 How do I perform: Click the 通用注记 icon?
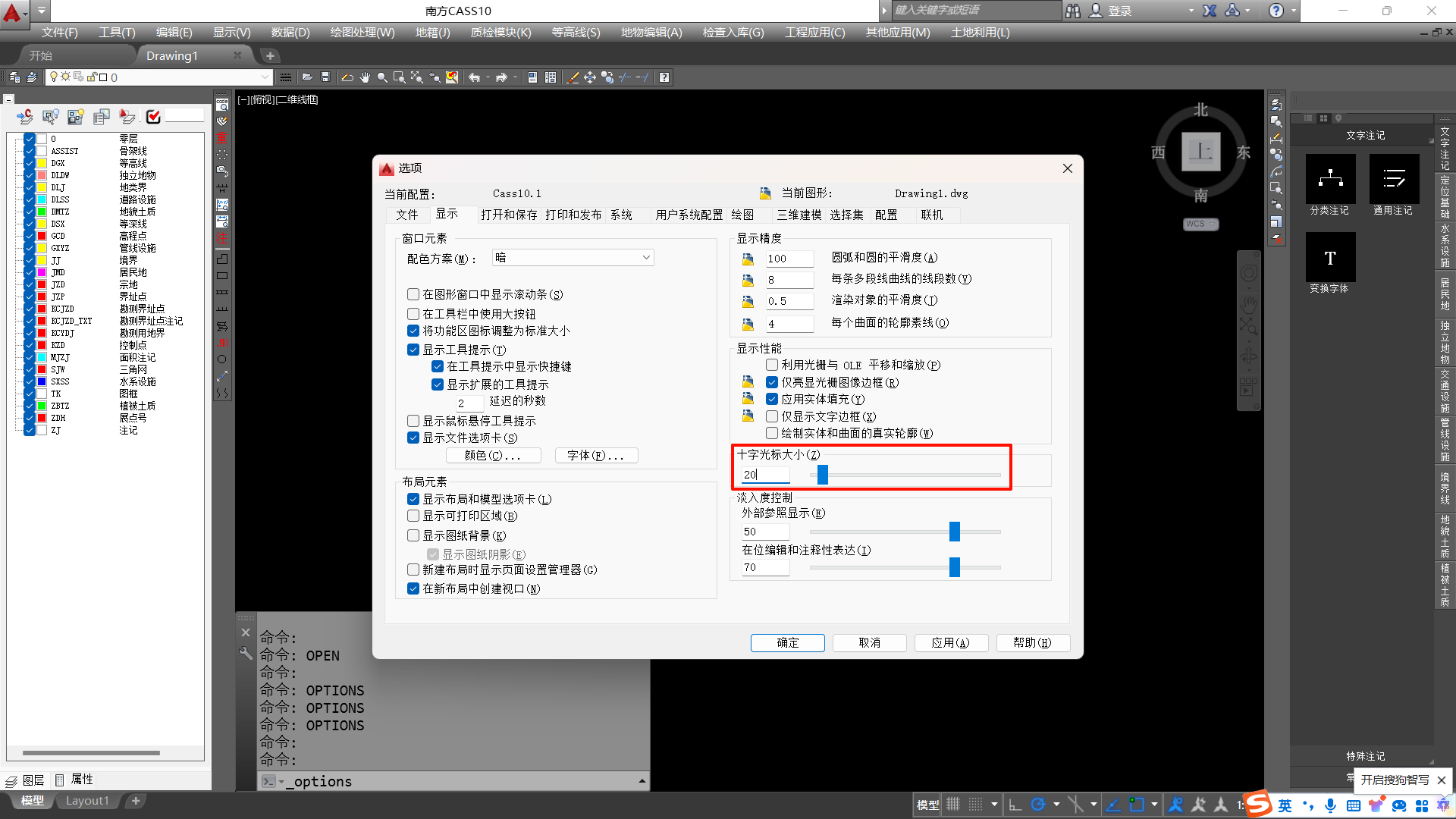[x=1394, y=180]
